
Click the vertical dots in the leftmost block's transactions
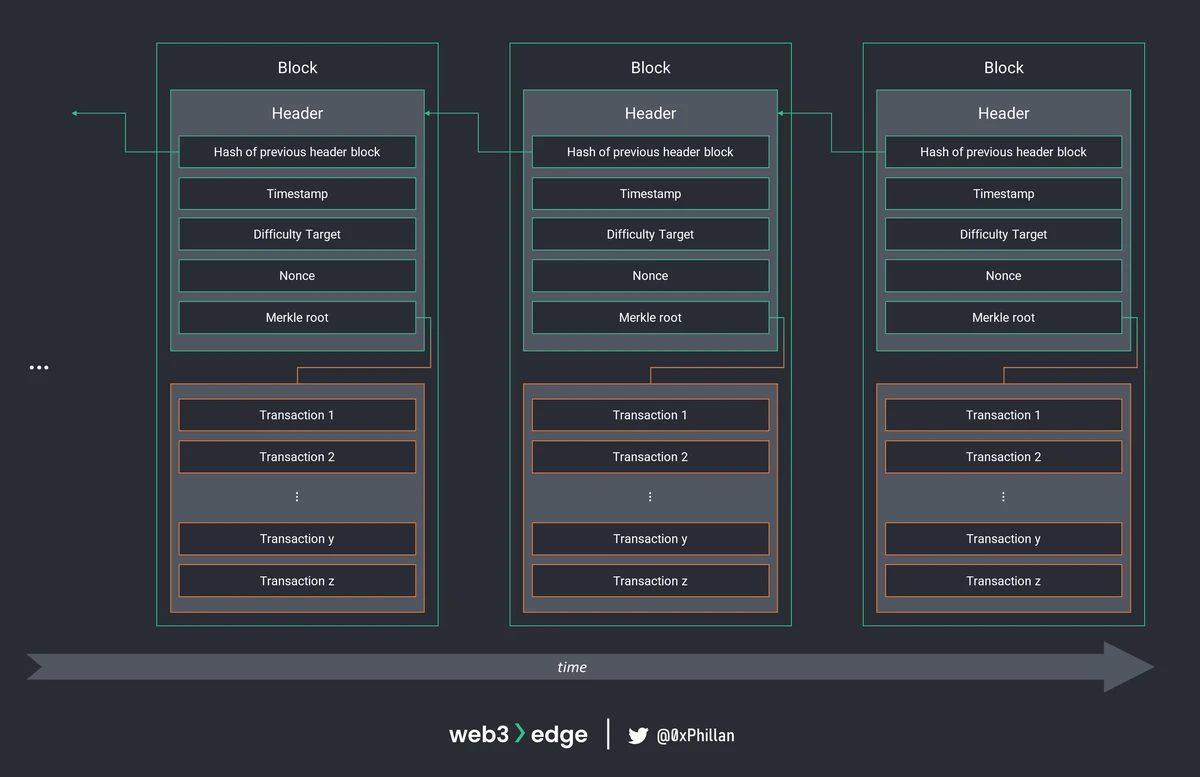click(297, 497)
